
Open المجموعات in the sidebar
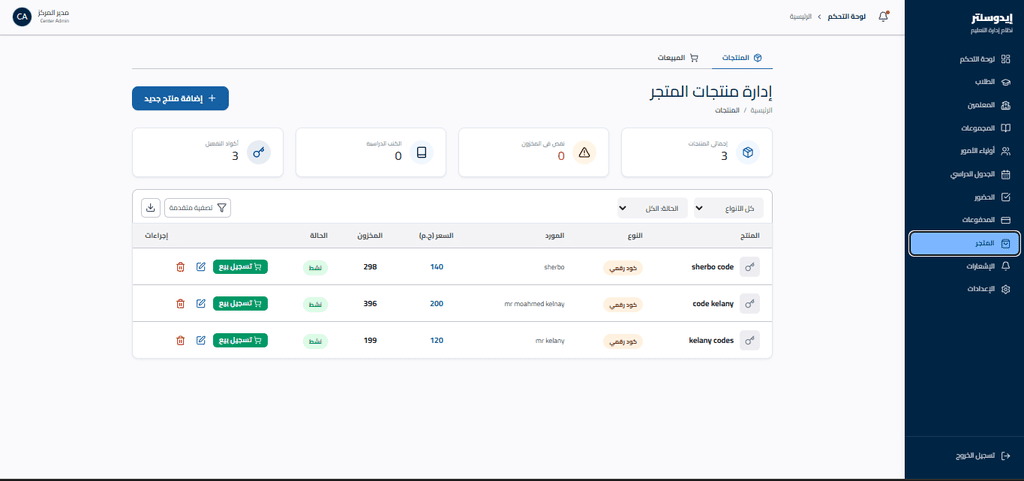(964, 128)
